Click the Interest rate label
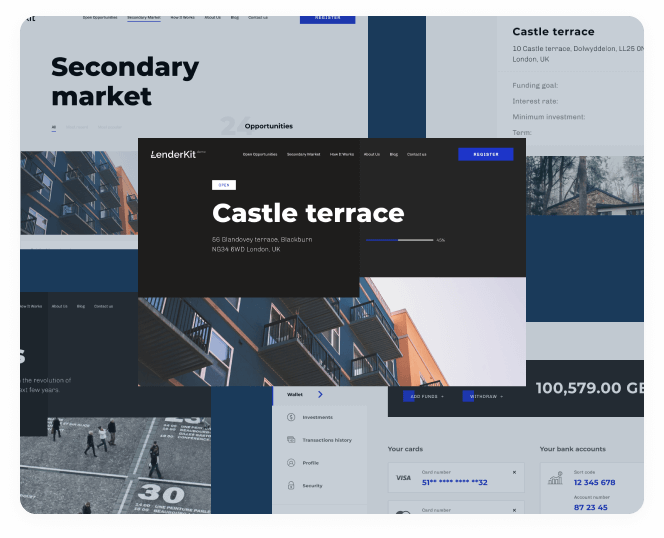This screenshot has width=664, height=538. [535, 101]
